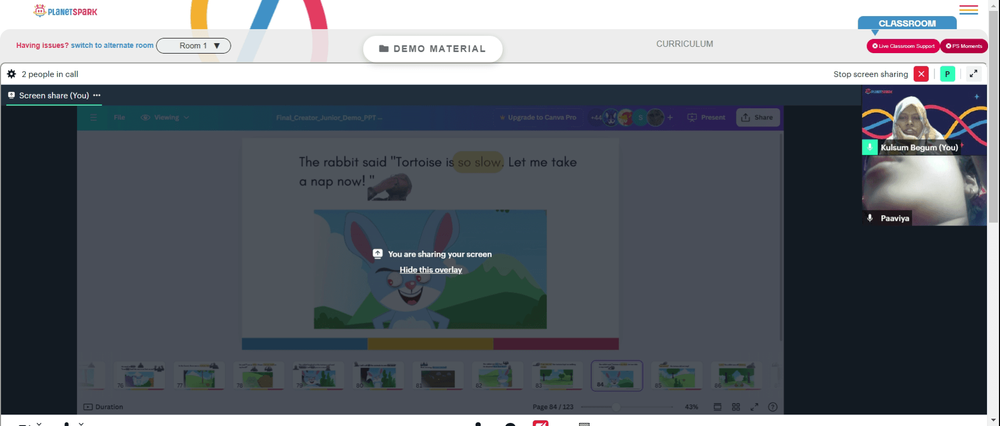Click the PlanetSpark logo
This screenshot has width=1000, height=426.
65,11
